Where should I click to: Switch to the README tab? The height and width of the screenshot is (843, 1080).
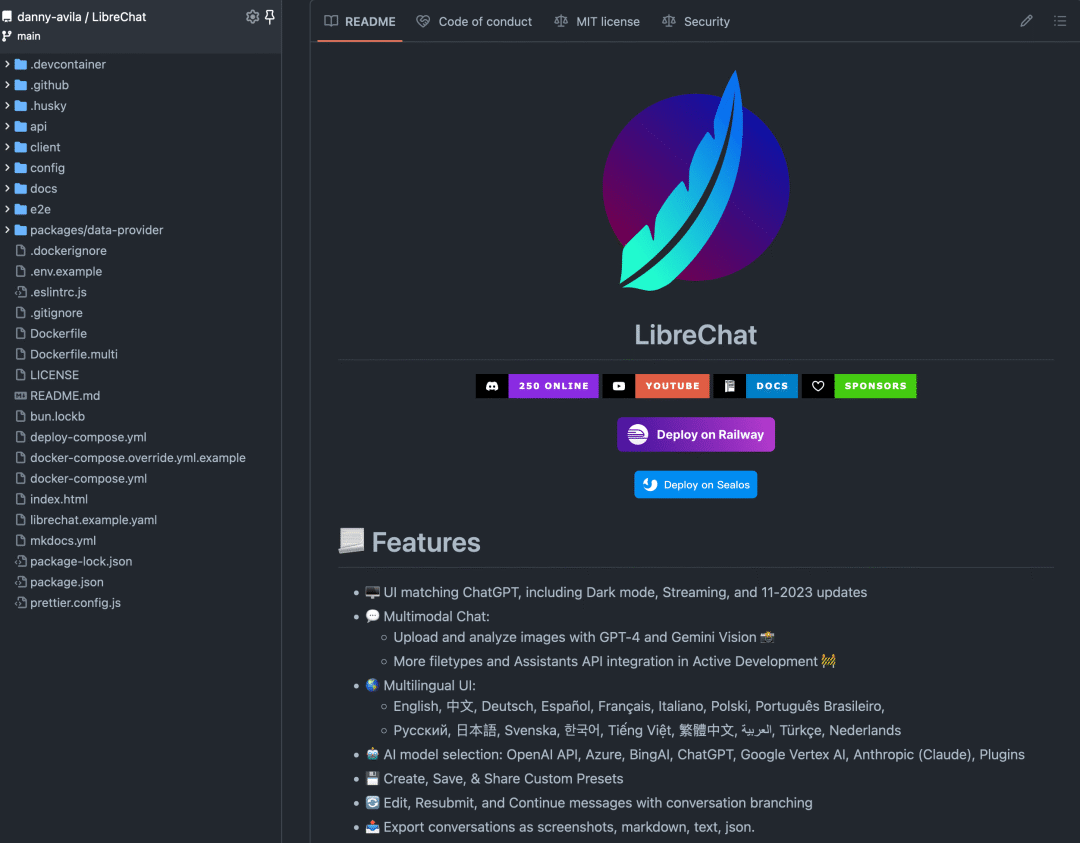point(360,21)
